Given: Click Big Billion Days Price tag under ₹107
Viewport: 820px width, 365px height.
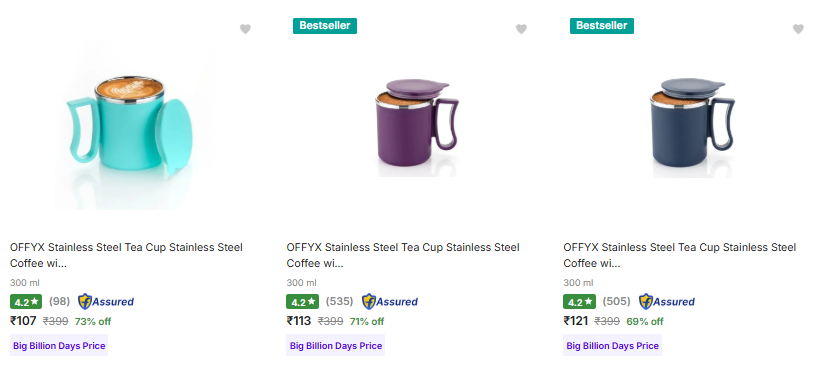Looking at the screenshot, I should point(59,346).
